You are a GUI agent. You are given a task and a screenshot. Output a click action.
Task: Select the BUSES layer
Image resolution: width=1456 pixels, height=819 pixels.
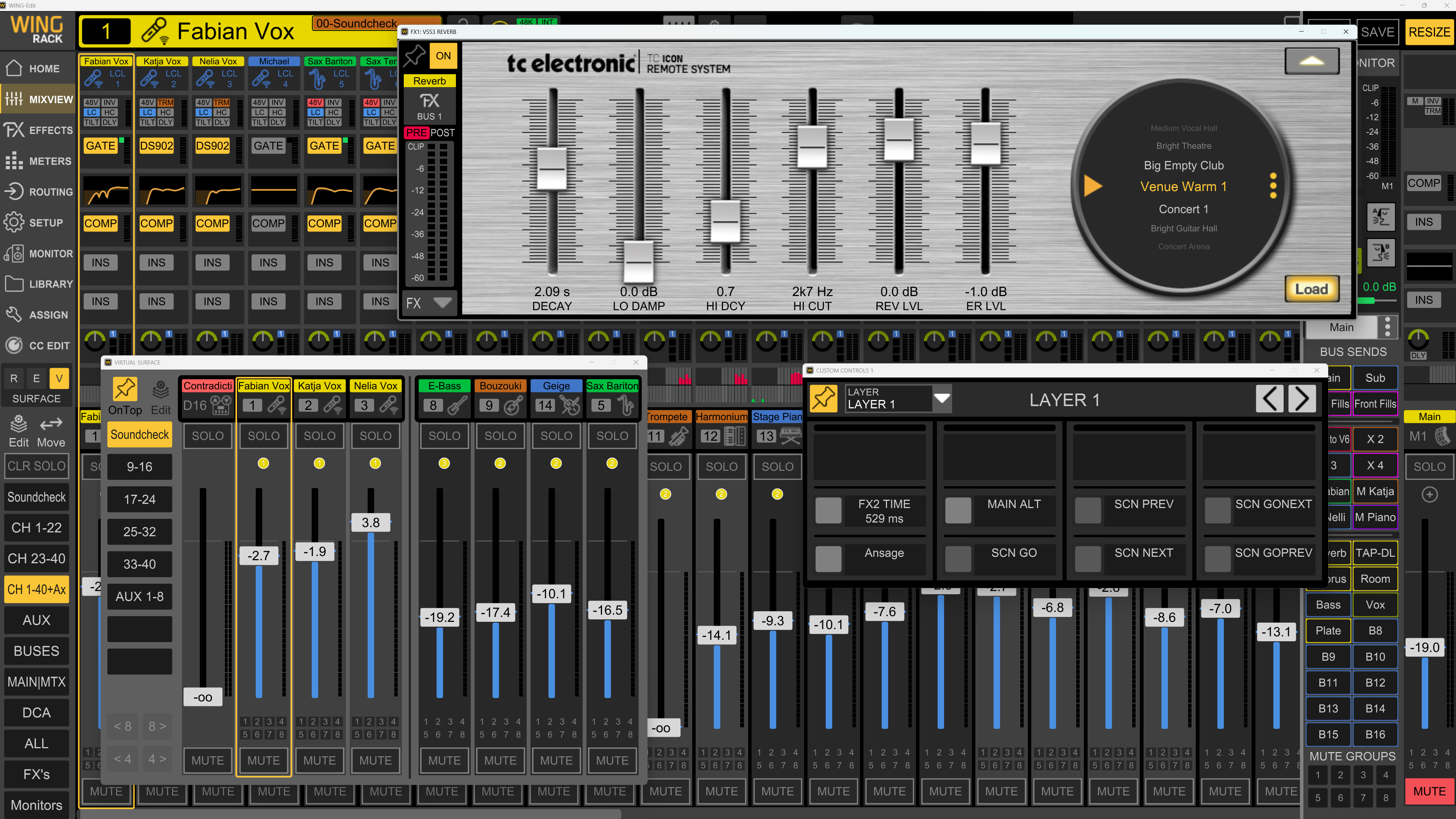pos(36,650)
